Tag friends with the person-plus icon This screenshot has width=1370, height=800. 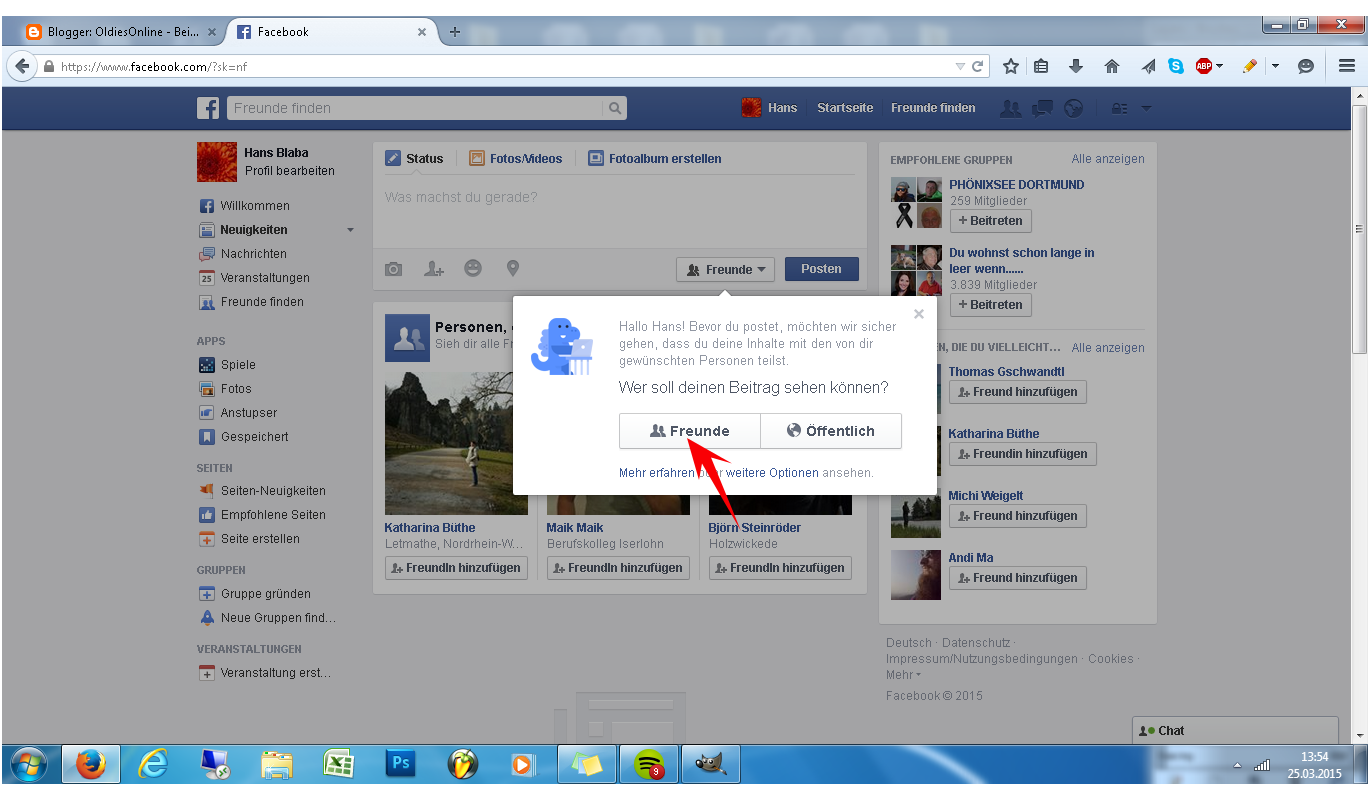[433, 268]
